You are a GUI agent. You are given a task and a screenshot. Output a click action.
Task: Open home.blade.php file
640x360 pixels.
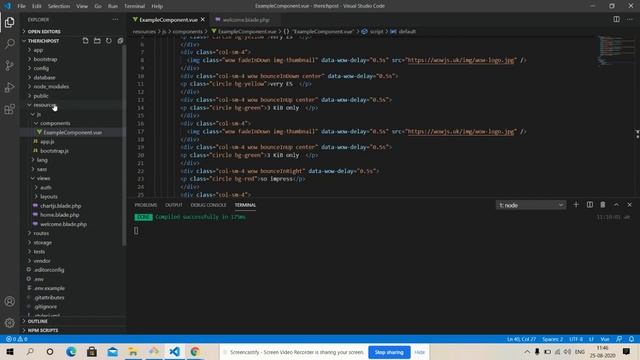(60, 215)
